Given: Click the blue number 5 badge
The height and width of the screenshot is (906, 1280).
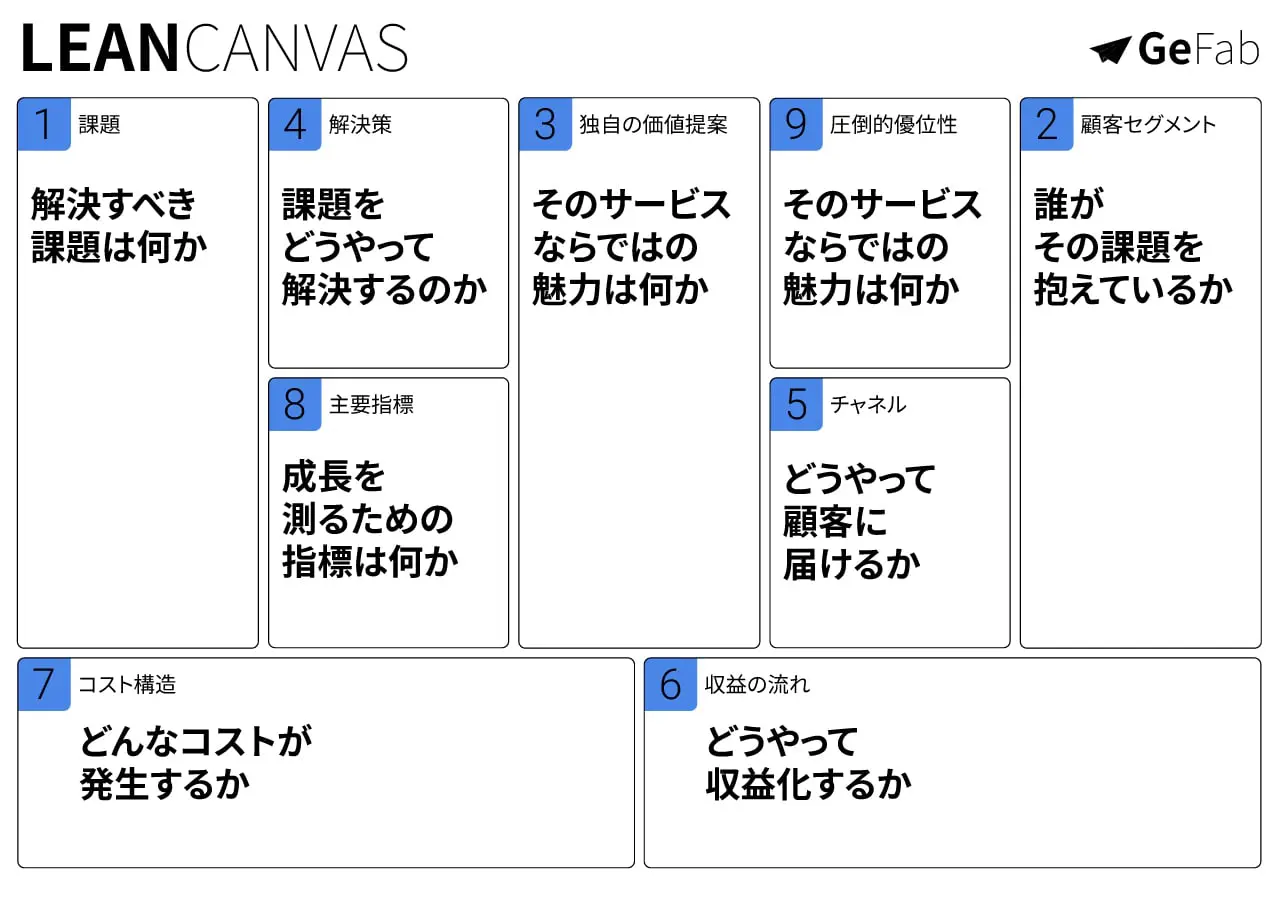Looking at the screenshot, I should [x=796, y=405].
